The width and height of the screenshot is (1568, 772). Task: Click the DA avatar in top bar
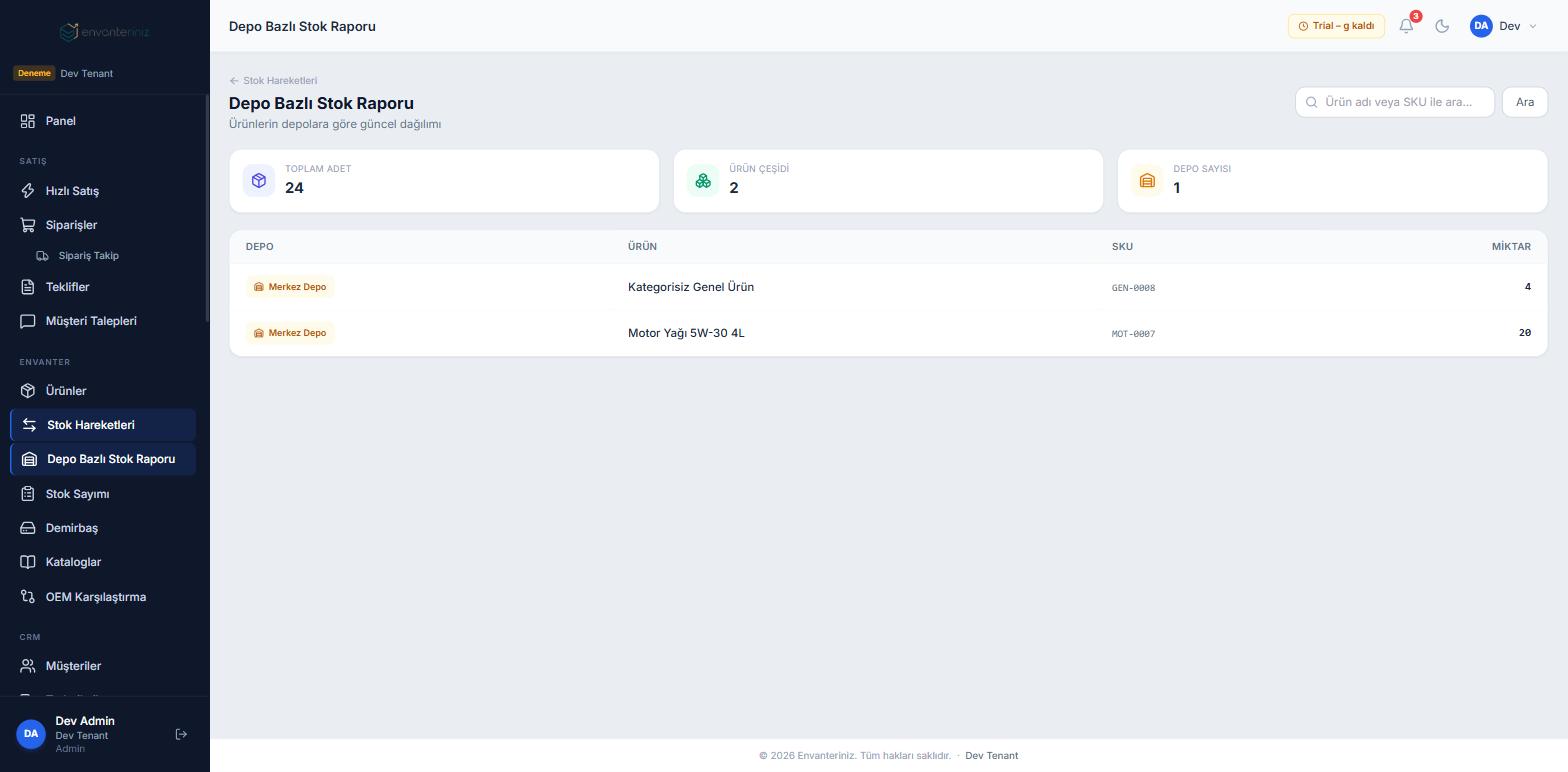pos(1481,26)
